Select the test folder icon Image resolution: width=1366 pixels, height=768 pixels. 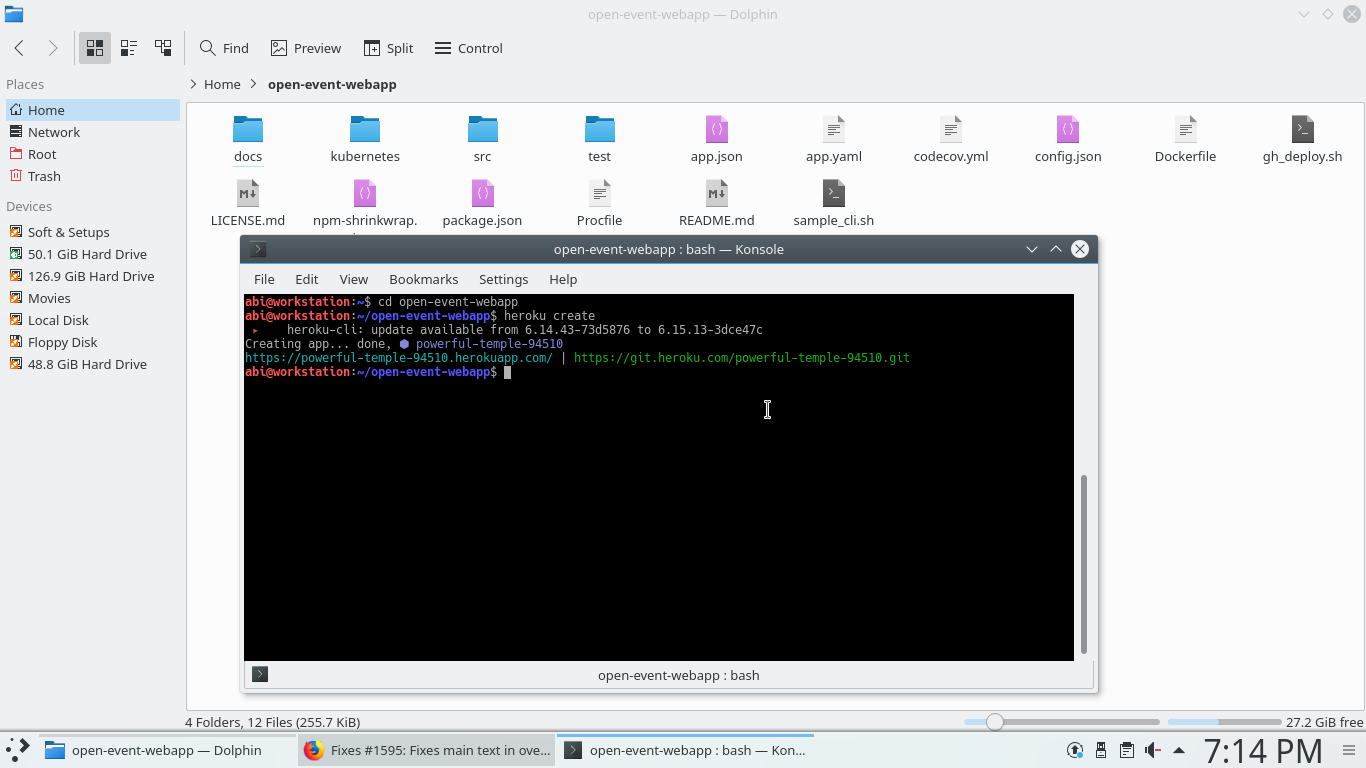[x=600, y=129]
